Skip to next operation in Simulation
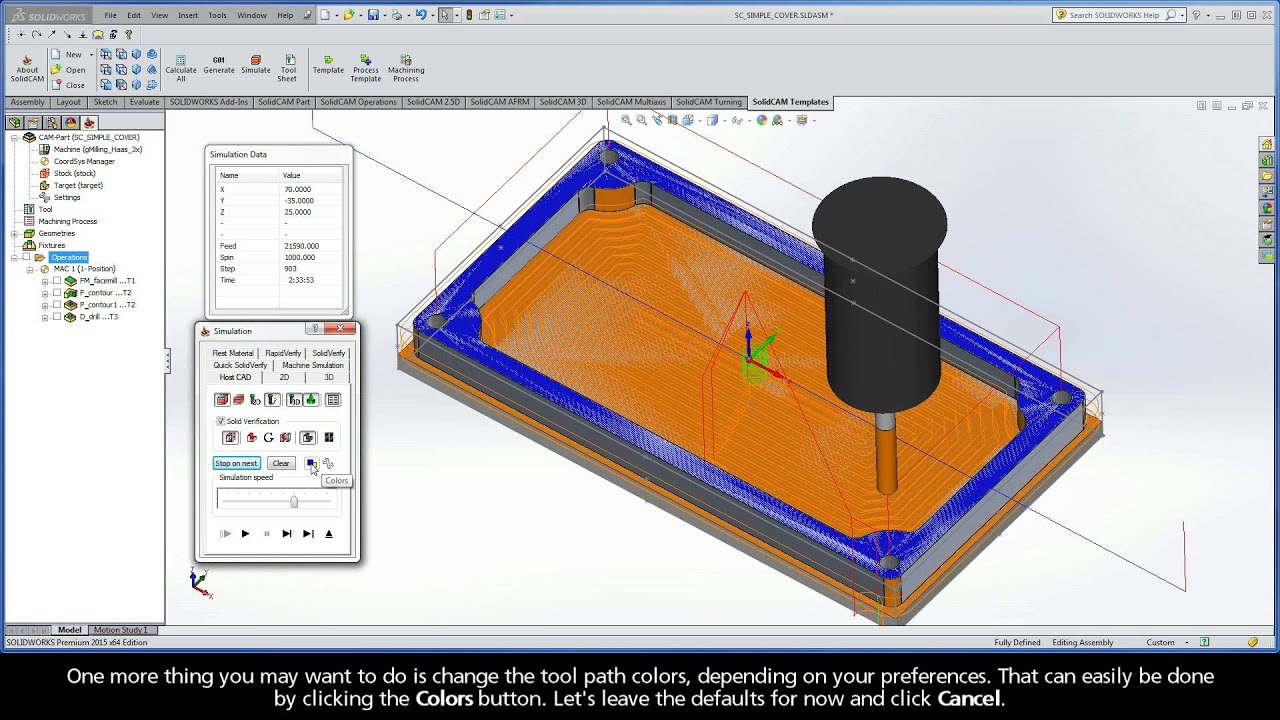Screen dimensions: 1280x720 coord(308,534)
